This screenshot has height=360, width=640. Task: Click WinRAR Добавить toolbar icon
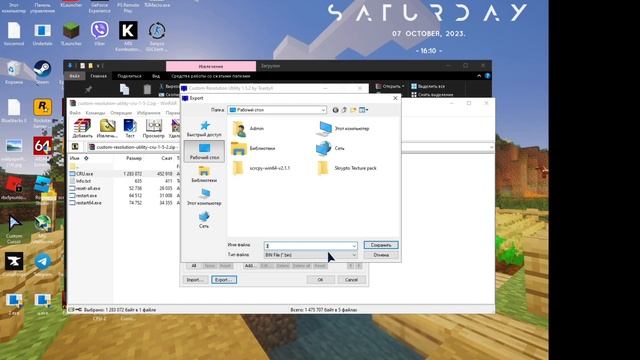pos(82,128)
